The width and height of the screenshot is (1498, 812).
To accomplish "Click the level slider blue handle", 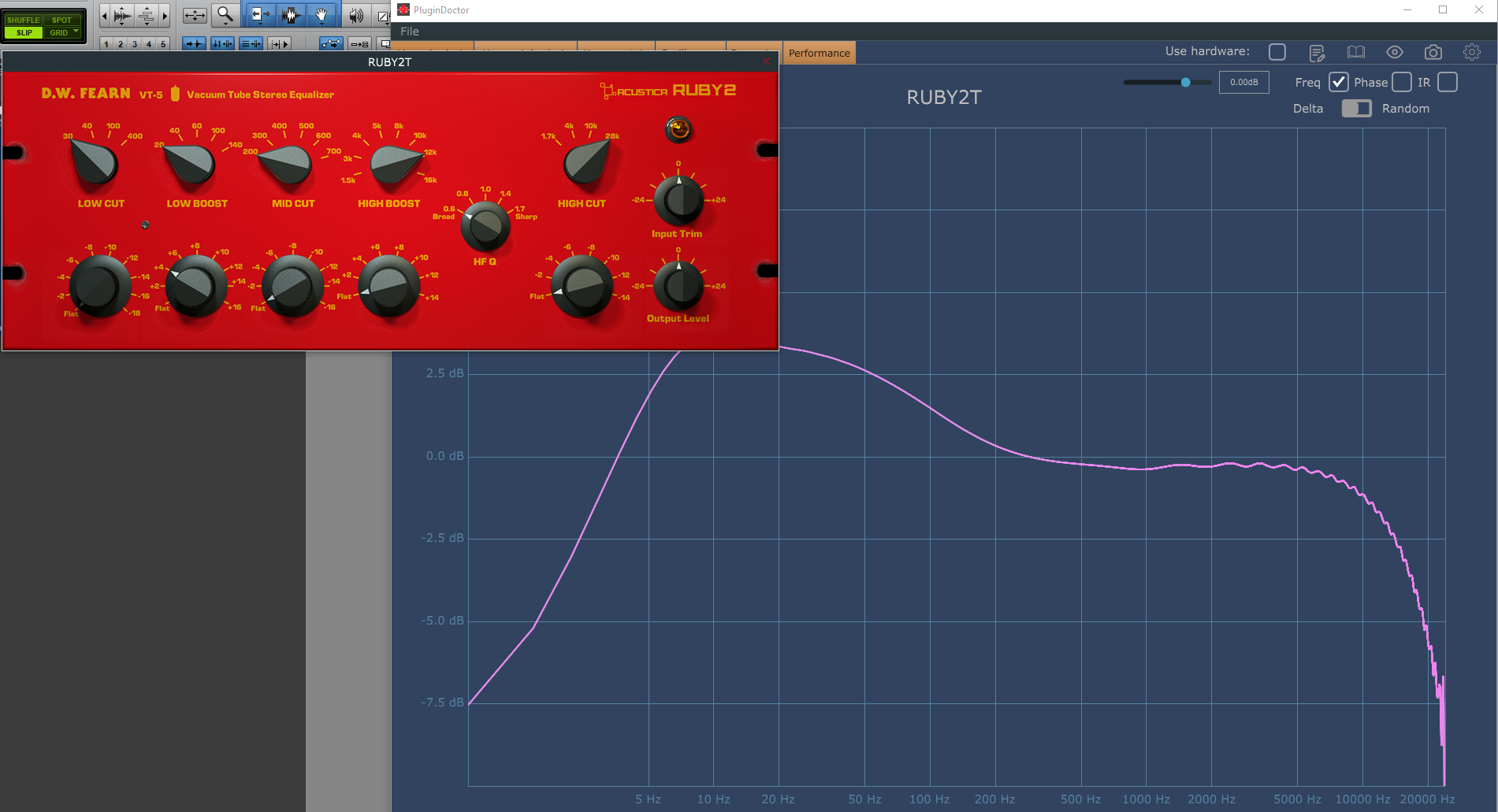I will (1185, 82).
